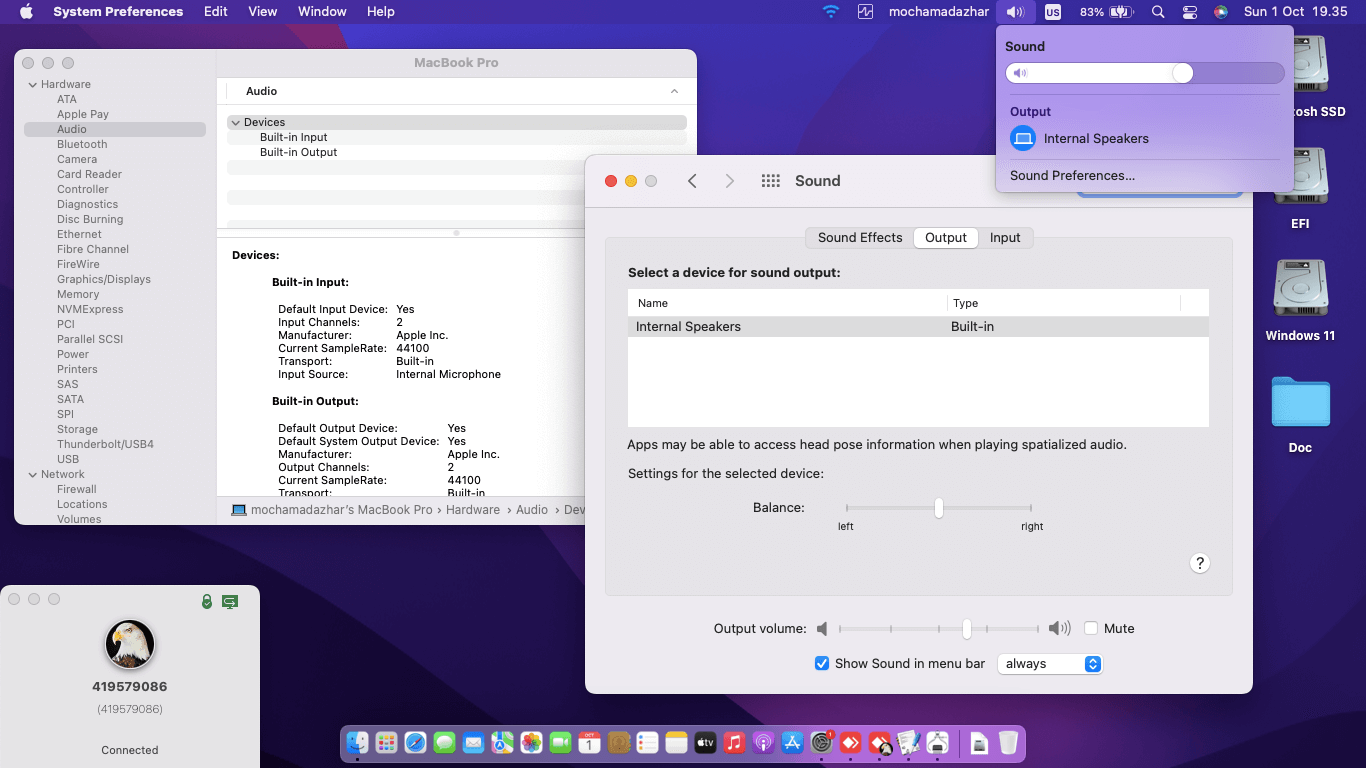Select Internal Speakers row in output list

[918, 327]
